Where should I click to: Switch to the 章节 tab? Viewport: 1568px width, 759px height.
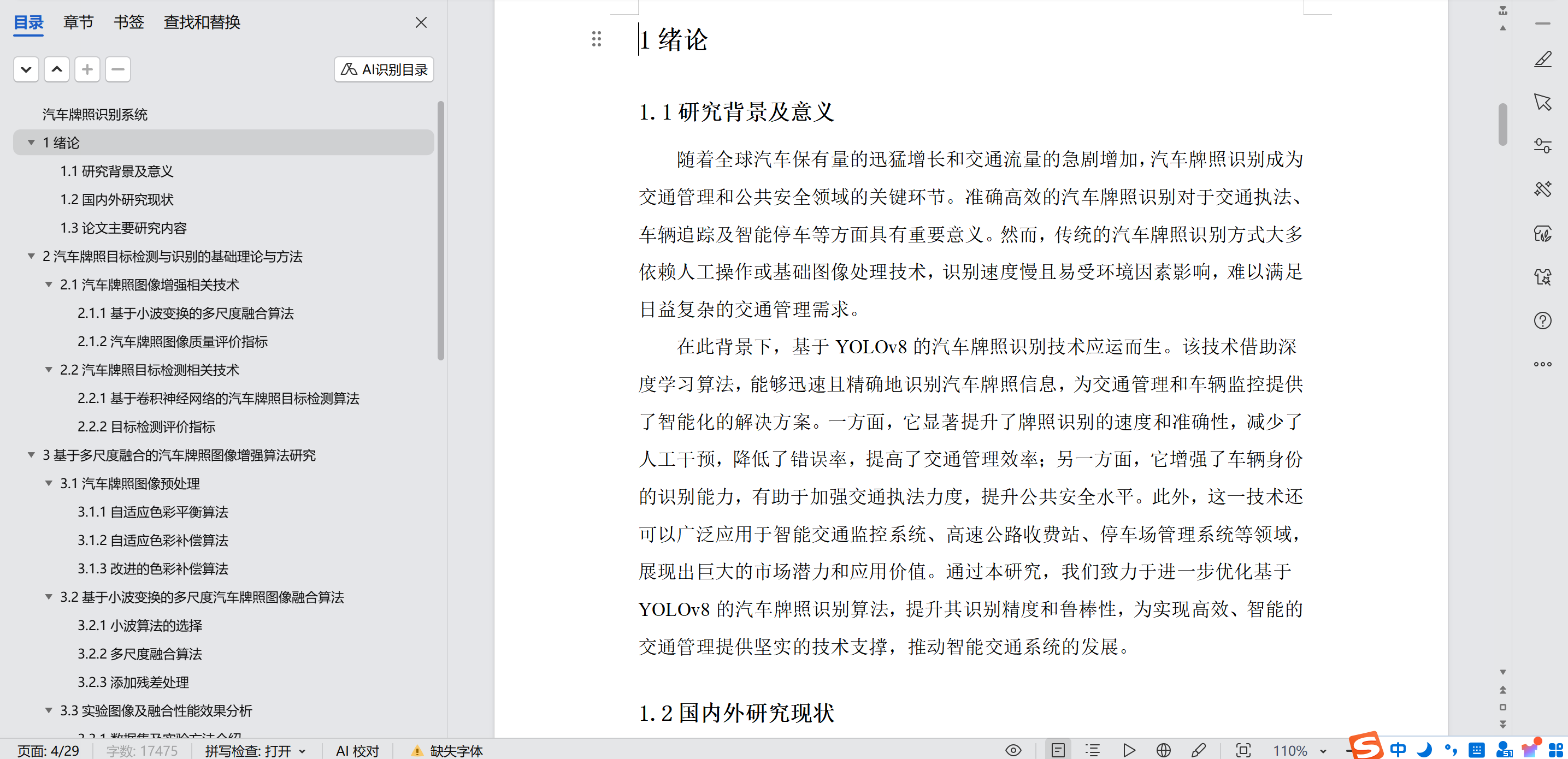coord(79,22)
